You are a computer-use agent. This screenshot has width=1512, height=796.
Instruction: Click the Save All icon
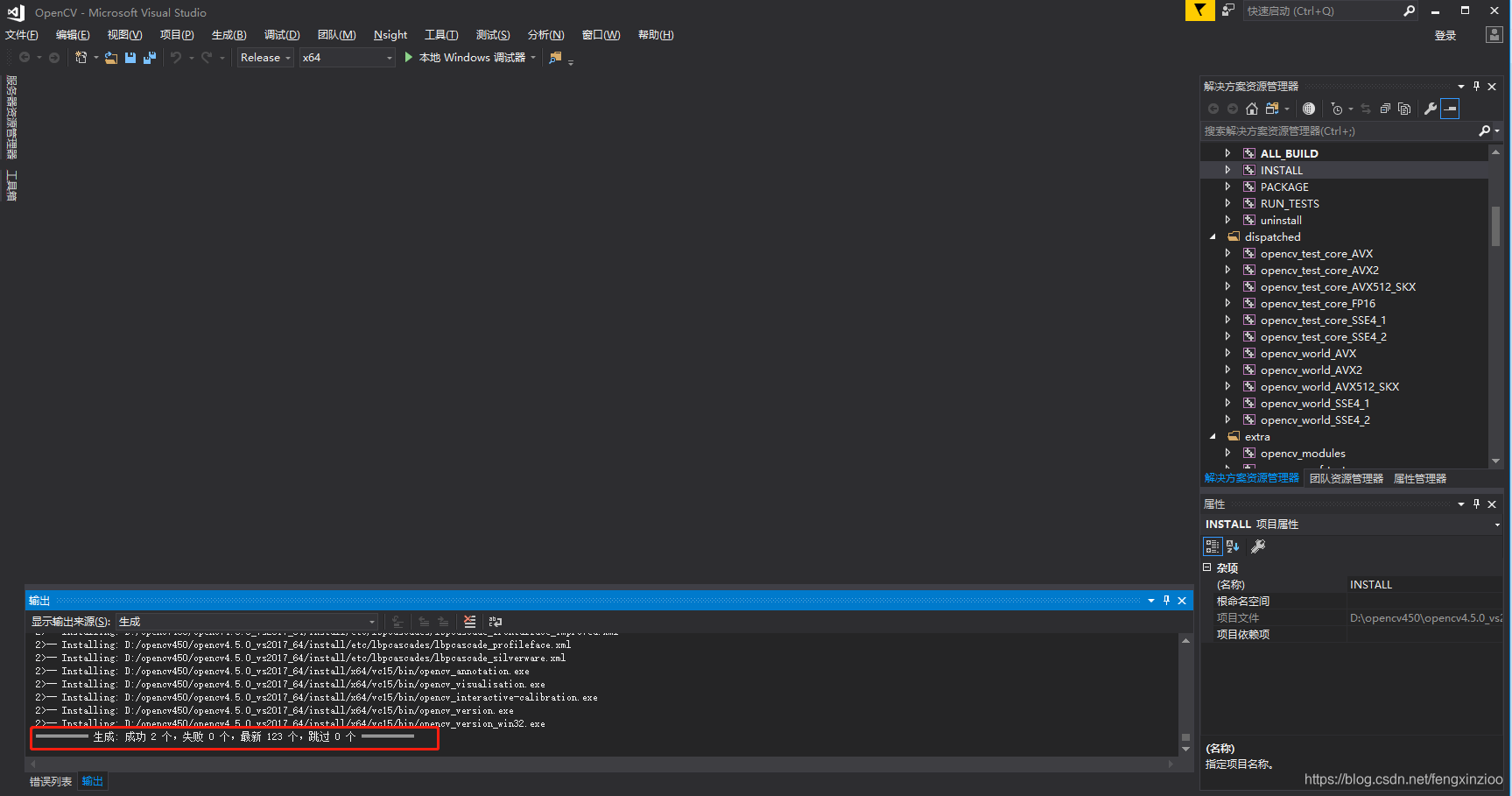click(x=150, y=58)
